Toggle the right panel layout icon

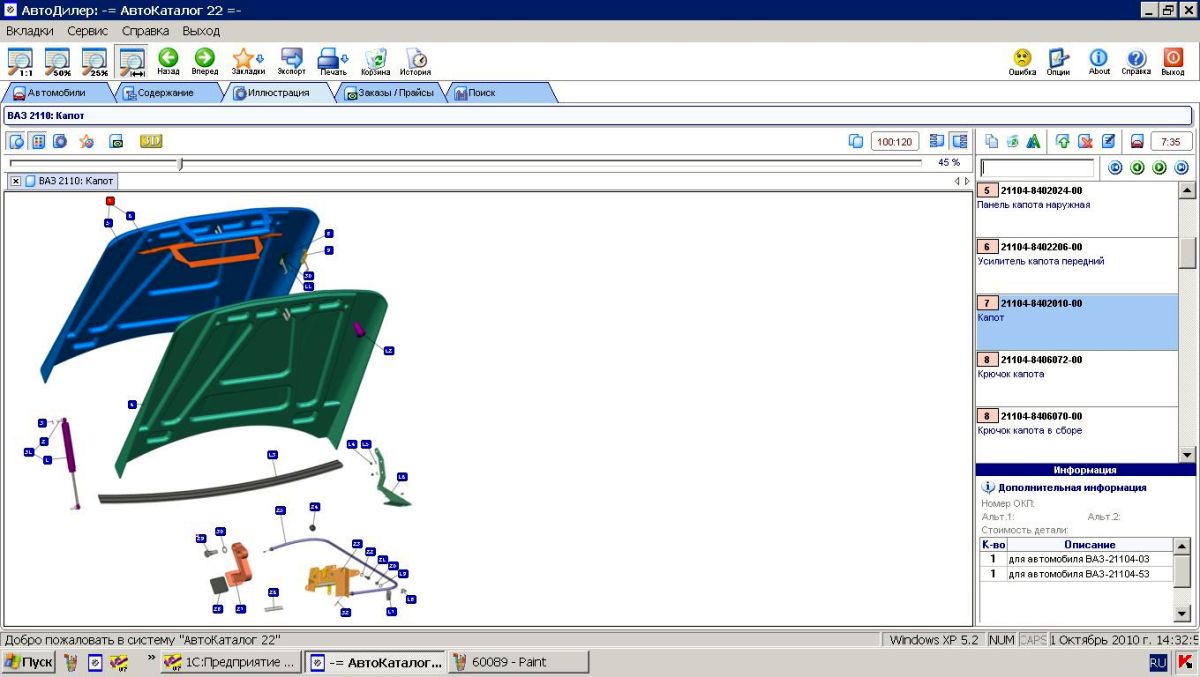[959, 141]
